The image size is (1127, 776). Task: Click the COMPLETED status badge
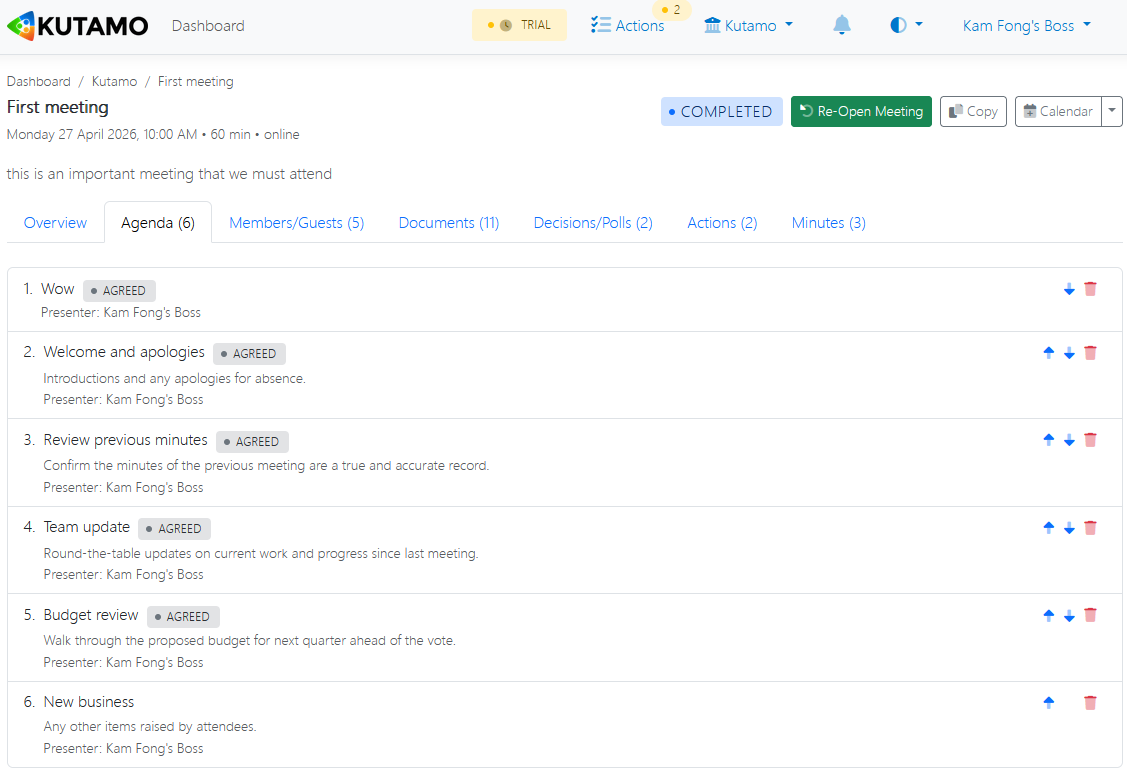click(x=722, y=111)
